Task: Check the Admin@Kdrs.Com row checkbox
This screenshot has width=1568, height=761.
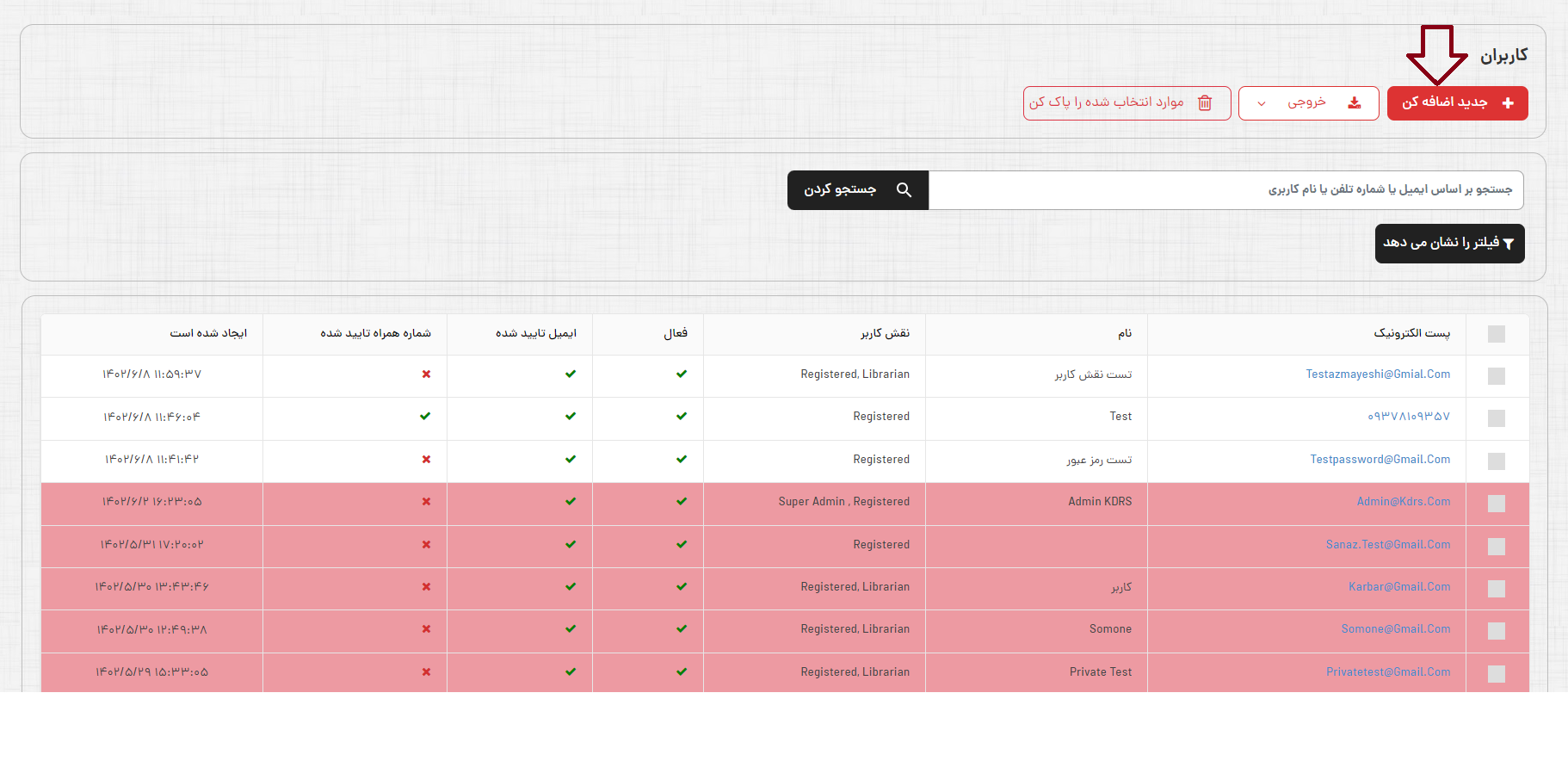Action: [1497, 504]
